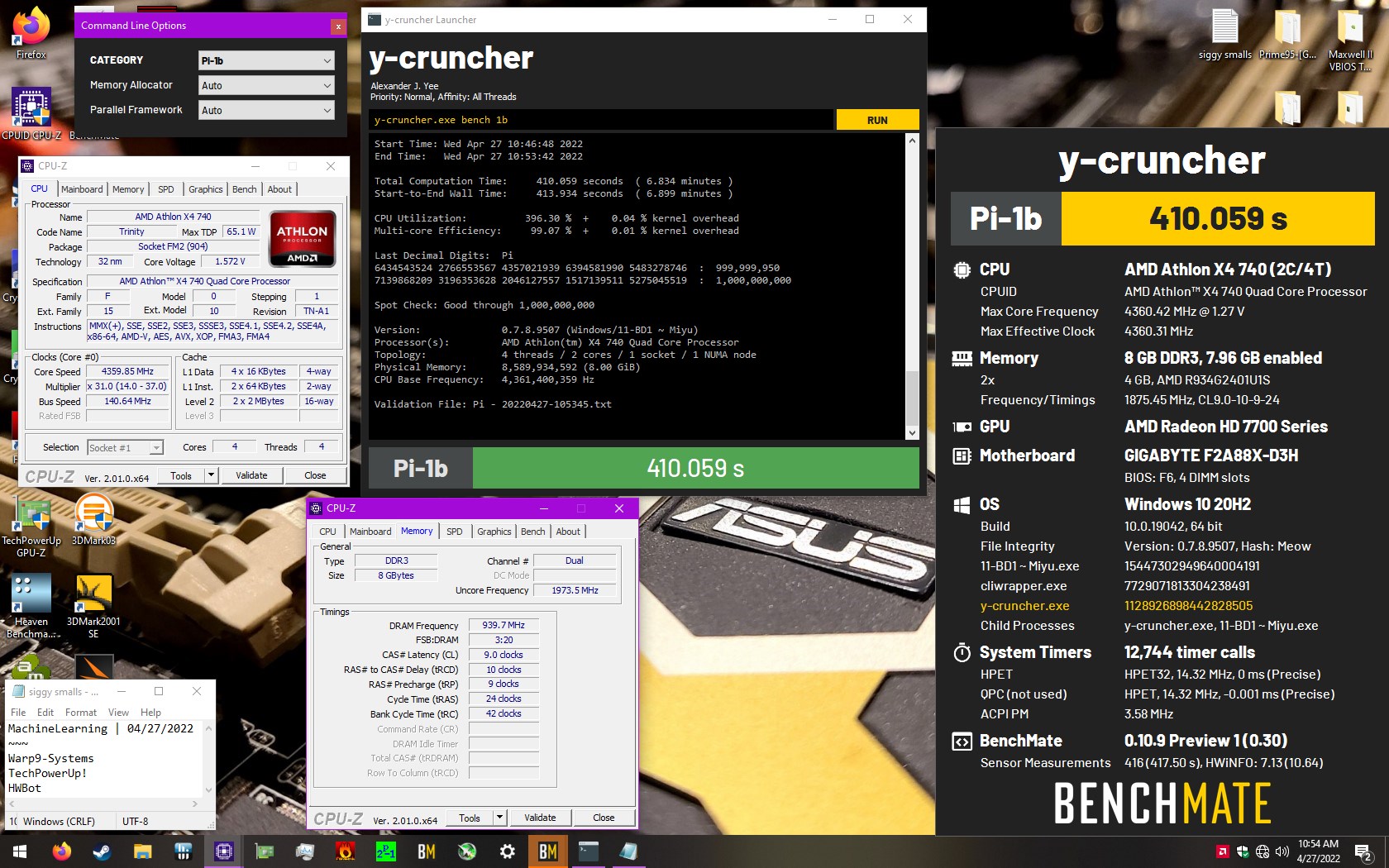Switch to the highlighted BenchMate taskbar icon
Image resolution: width=1389 pixels, height=868 pixels.
548,851
